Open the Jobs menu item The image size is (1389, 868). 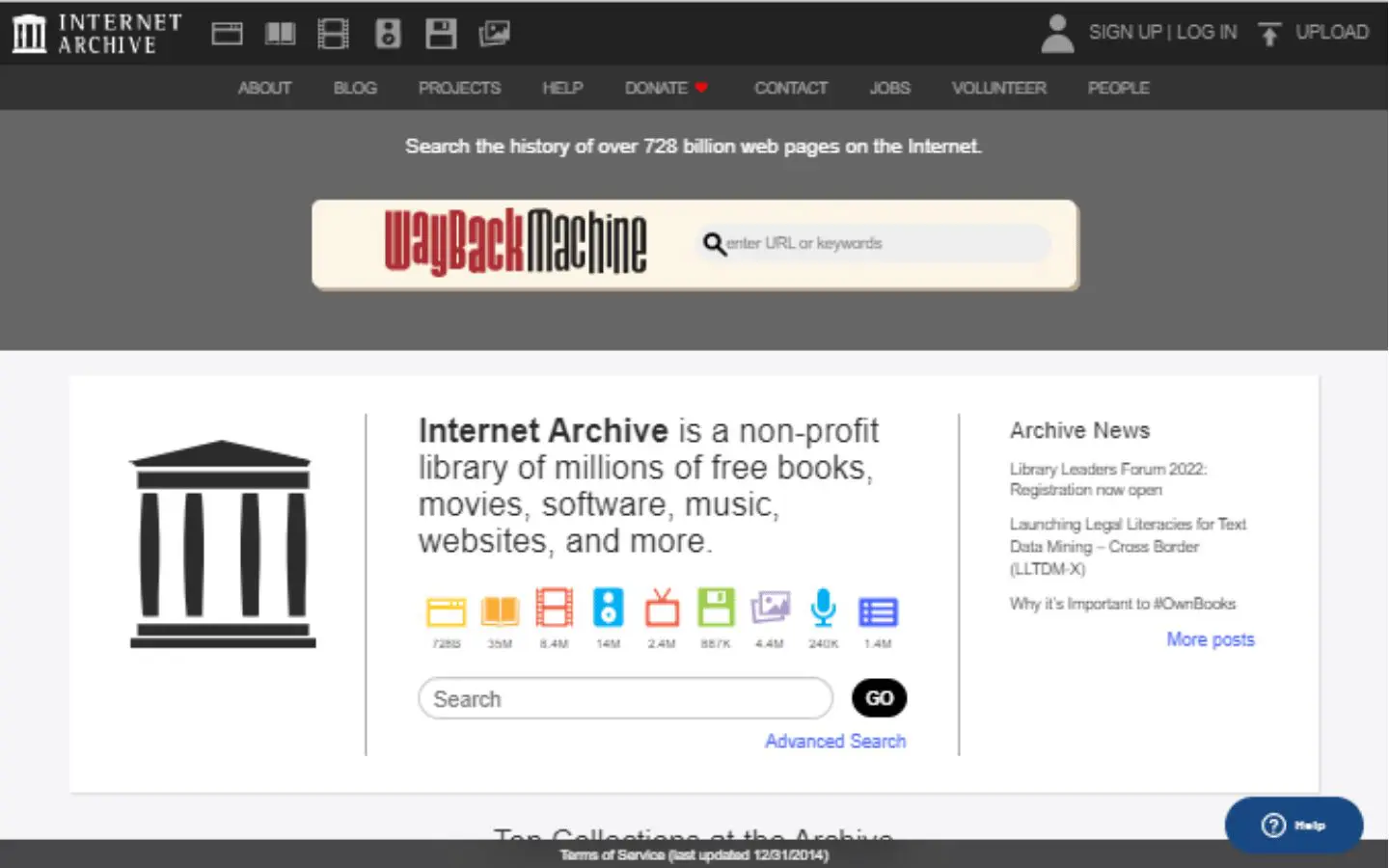[x=889, y=88]
